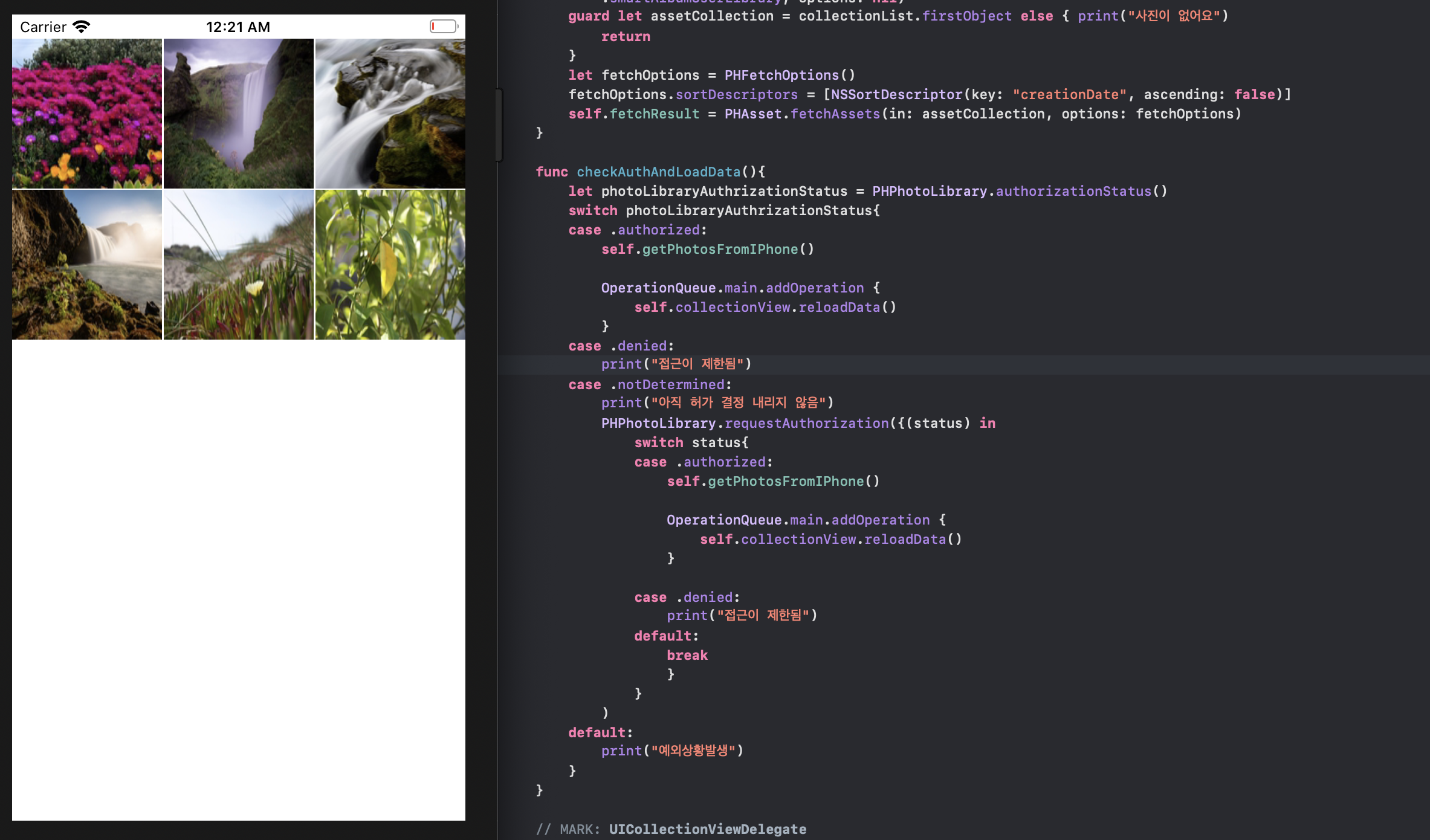
Task: Tap the battery icon in status bar
Action: click(x=444, y=27)
